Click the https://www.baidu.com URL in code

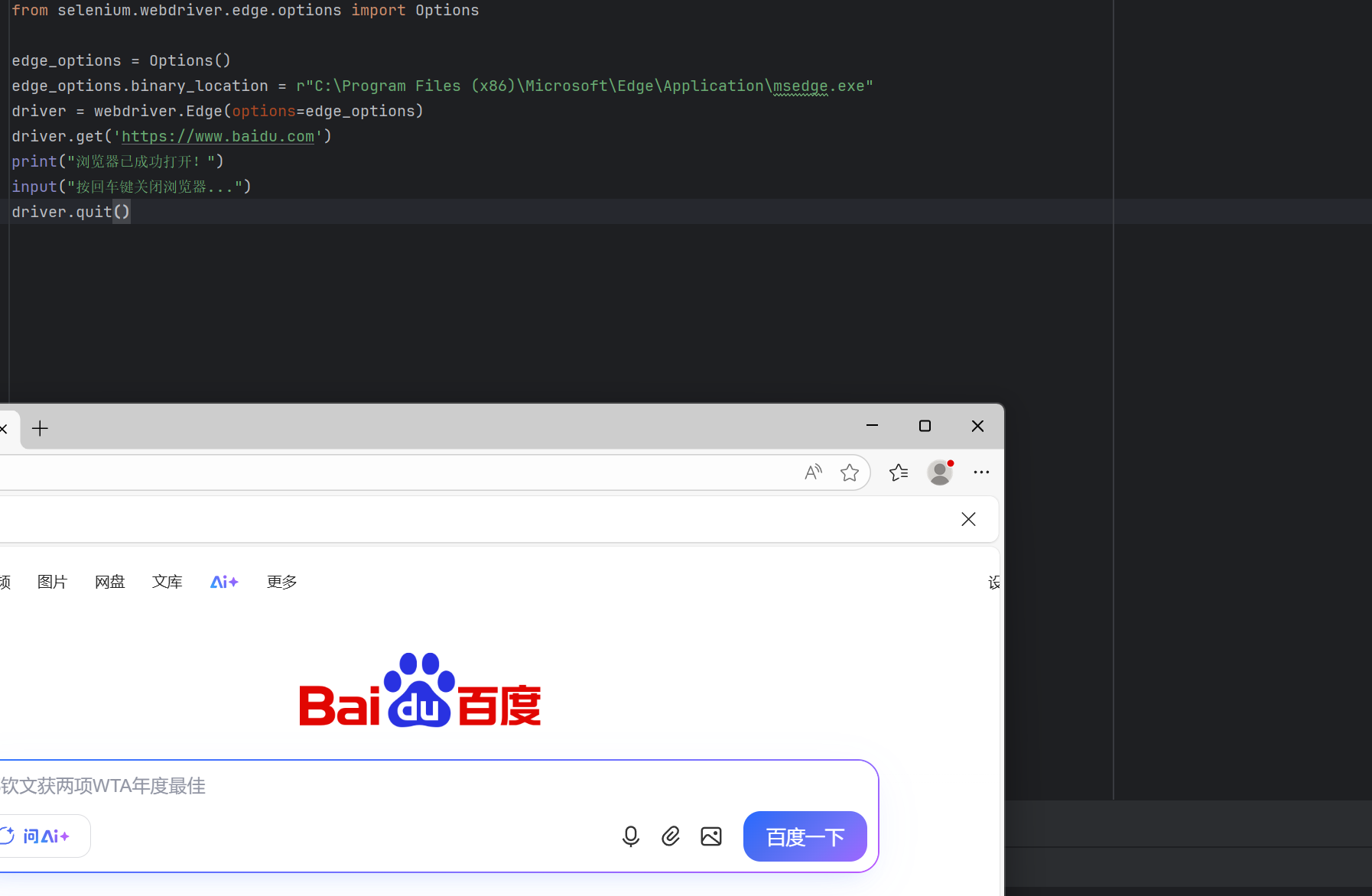[x=218, y=136]
